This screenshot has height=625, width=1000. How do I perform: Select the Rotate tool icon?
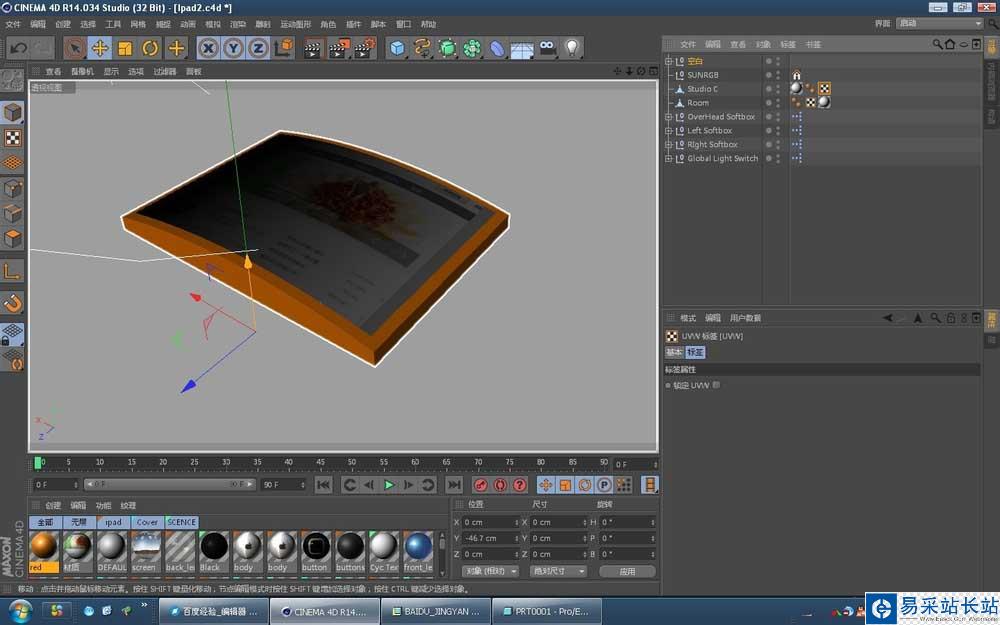point(151,48)
